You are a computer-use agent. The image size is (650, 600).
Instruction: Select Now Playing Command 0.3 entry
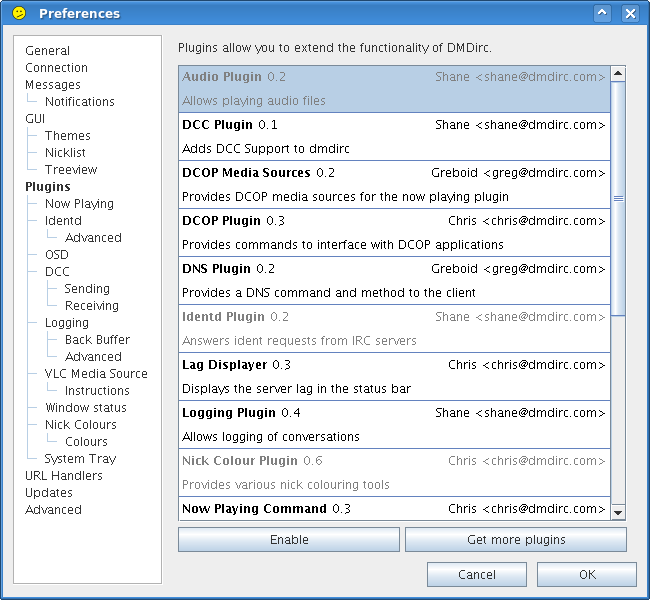(x=394, y=509)
